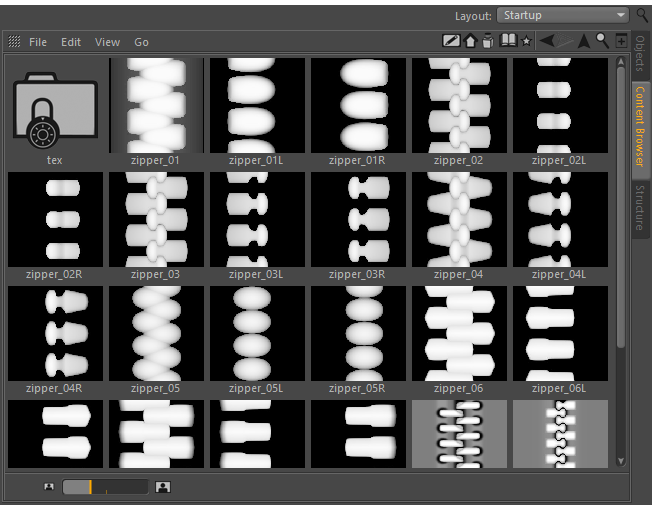Select the zipper_04 thumbnail
652x505 pixels.
459,219
